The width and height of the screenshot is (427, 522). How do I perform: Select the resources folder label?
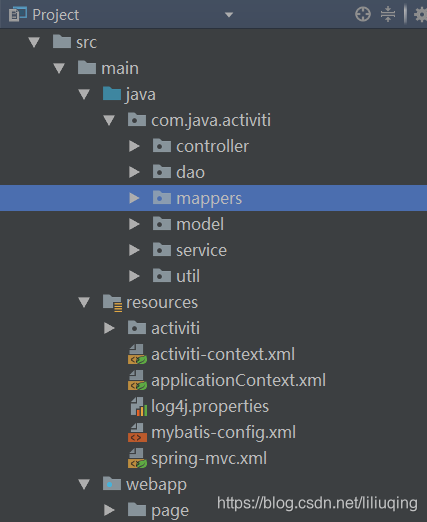162,303
